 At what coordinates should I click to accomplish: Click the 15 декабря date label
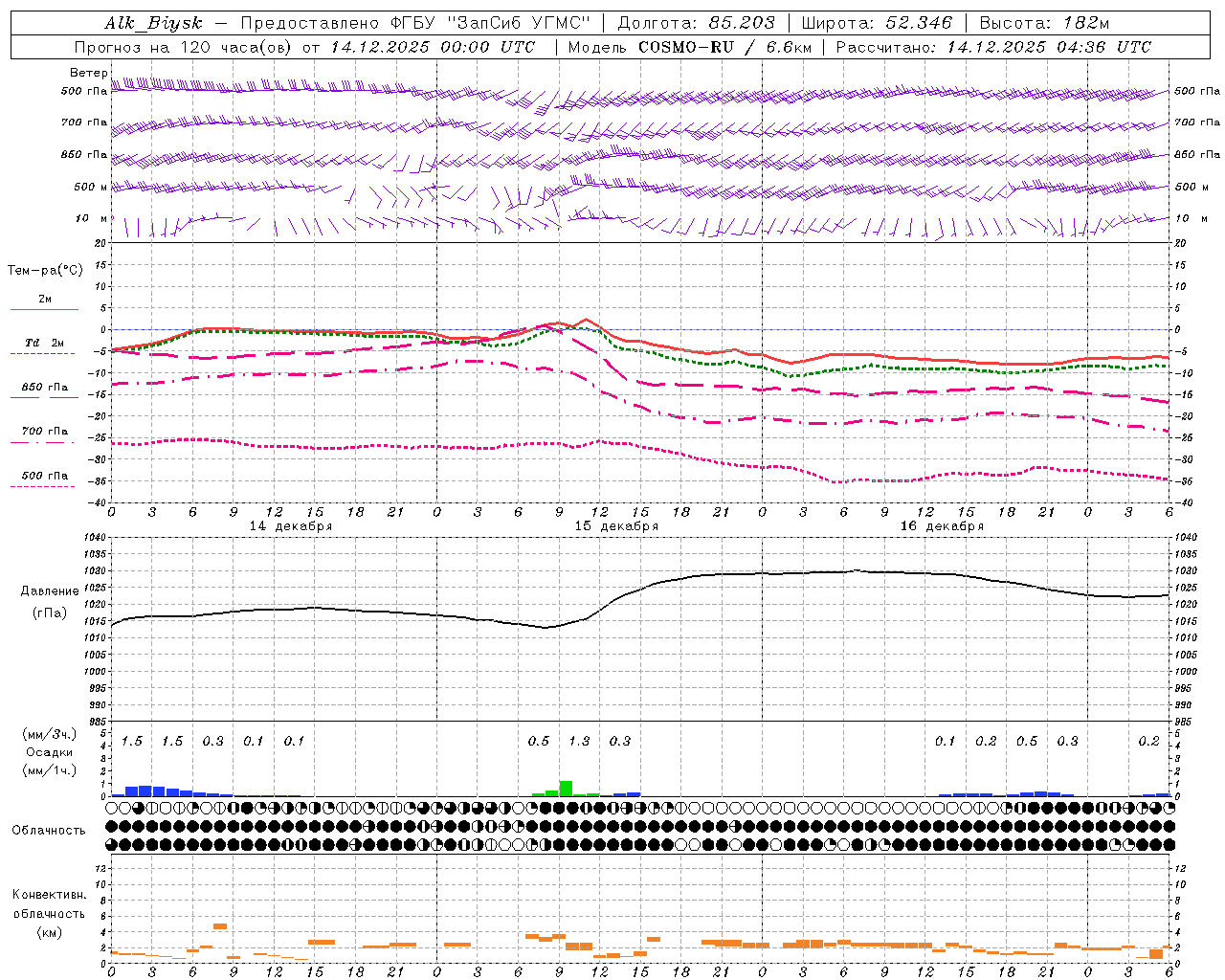(616, 526)
